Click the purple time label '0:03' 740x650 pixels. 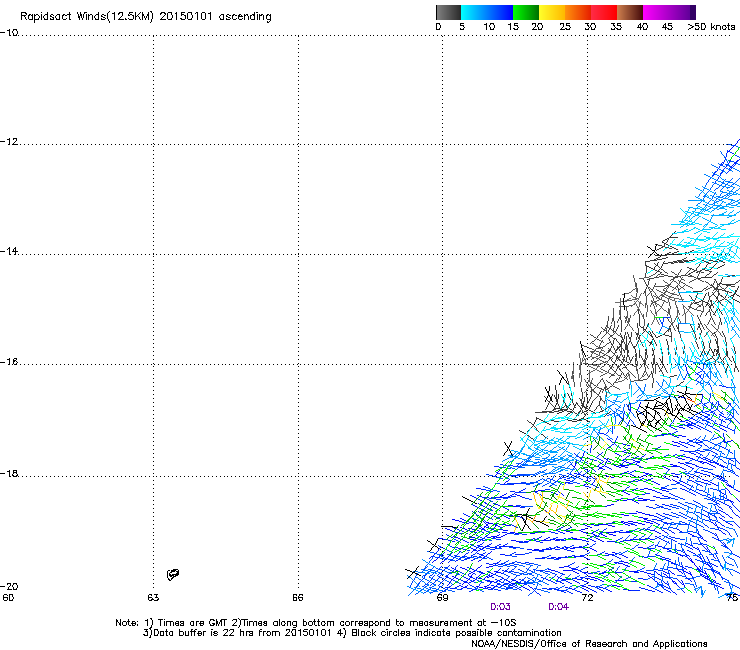pos(500,607)
